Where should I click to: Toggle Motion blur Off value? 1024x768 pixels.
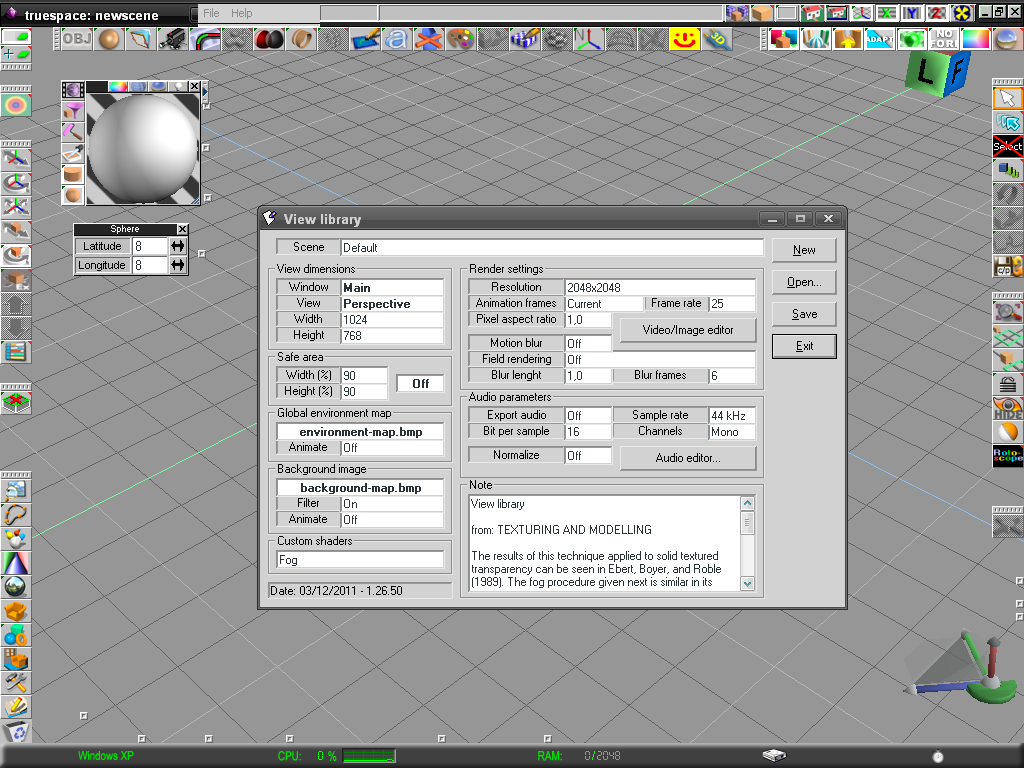click(588, 344)
